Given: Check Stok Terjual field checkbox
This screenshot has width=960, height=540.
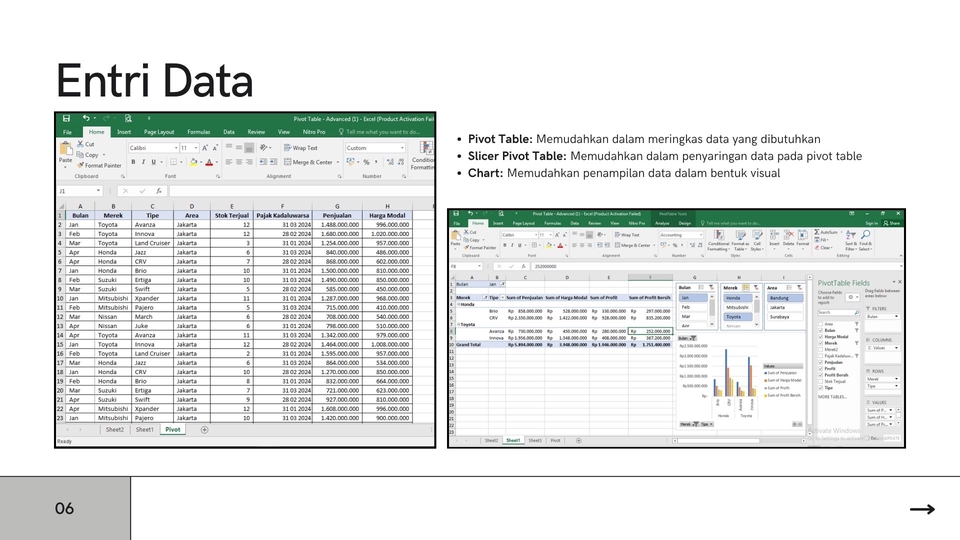Looking at the screenshot, I should coord(820,381).
